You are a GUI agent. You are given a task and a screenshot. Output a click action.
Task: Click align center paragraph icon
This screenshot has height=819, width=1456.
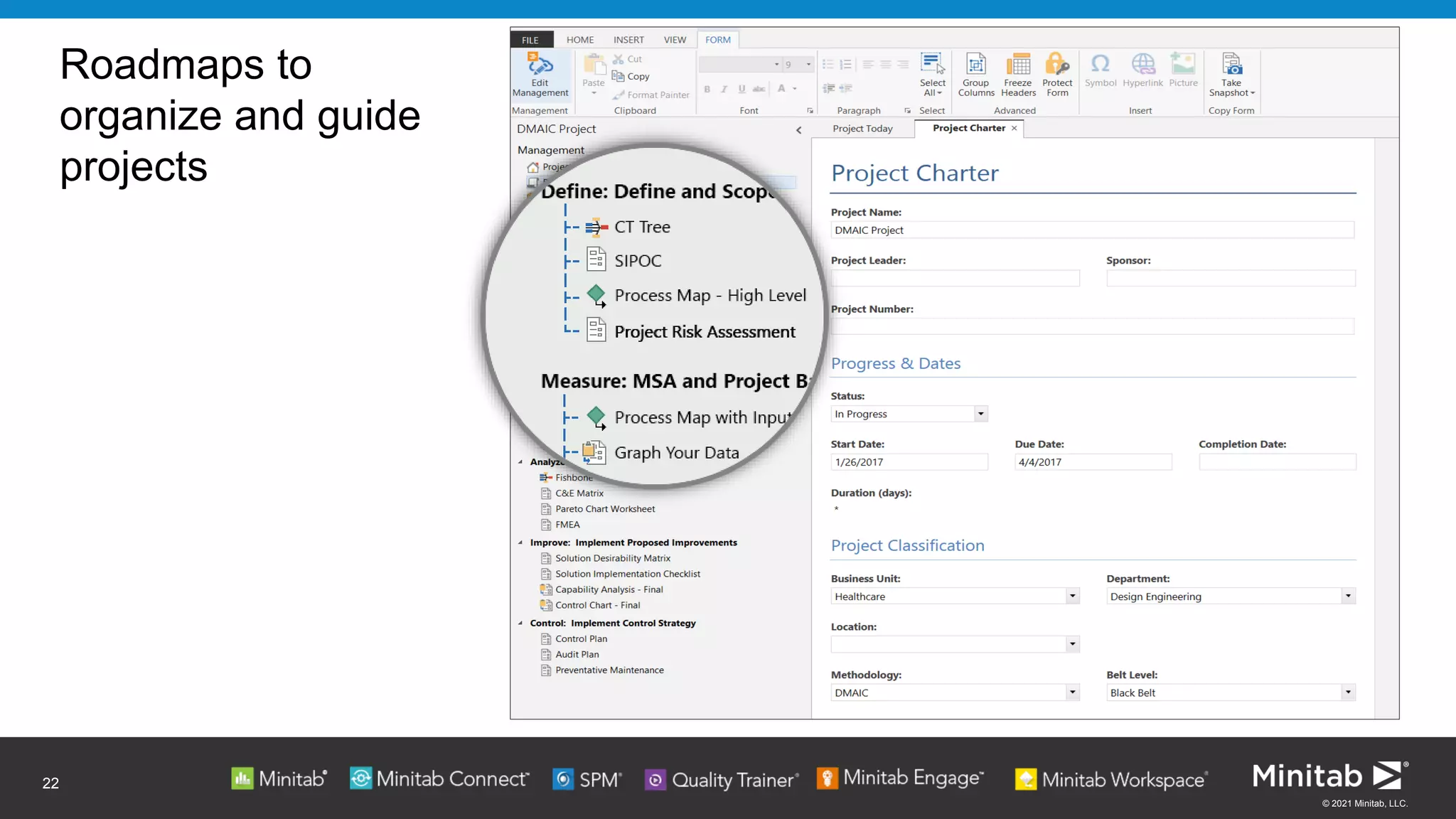(x=886, y=64)
